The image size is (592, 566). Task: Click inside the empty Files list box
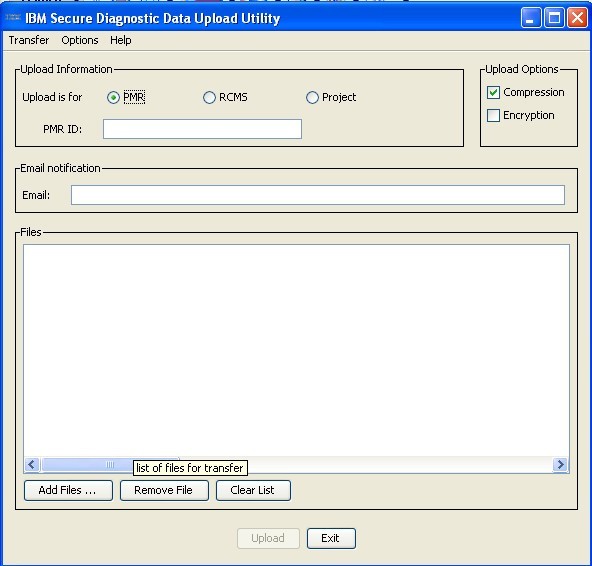pyautogui.click(x=296, y=350)
